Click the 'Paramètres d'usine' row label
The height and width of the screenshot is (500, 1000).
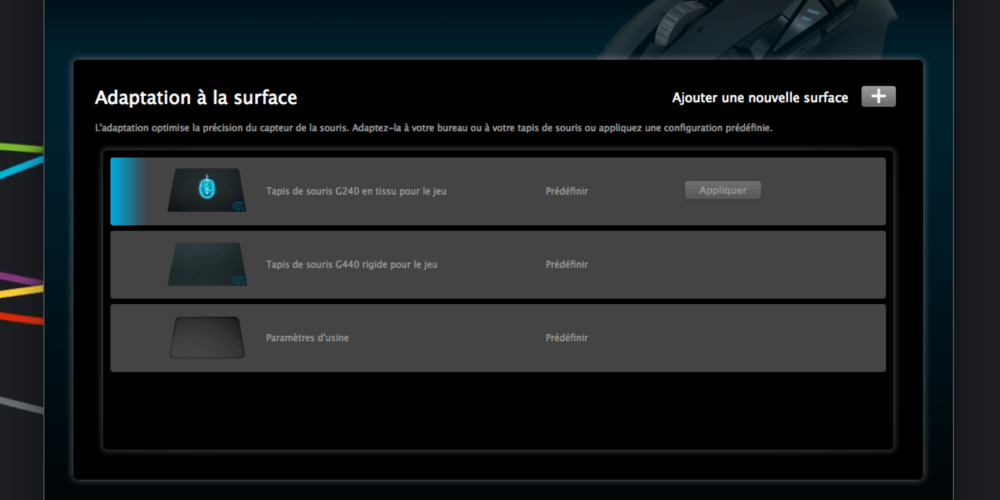(307, 337)
